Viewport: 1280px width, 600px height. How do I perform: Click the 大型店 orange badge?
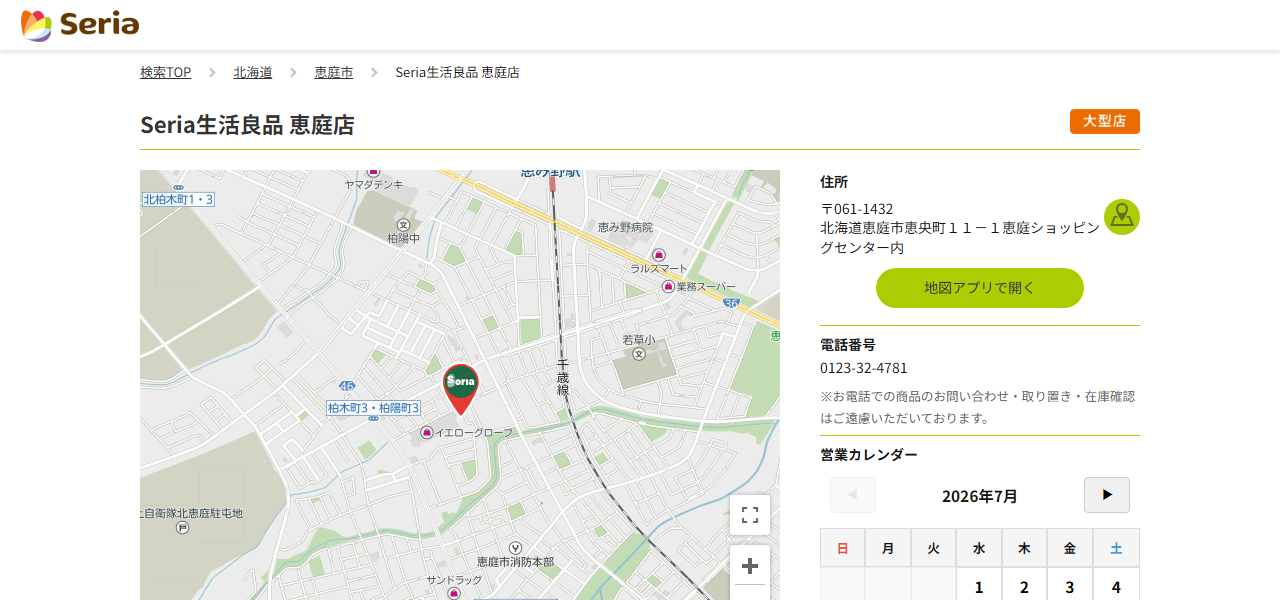coord(1105,121)
